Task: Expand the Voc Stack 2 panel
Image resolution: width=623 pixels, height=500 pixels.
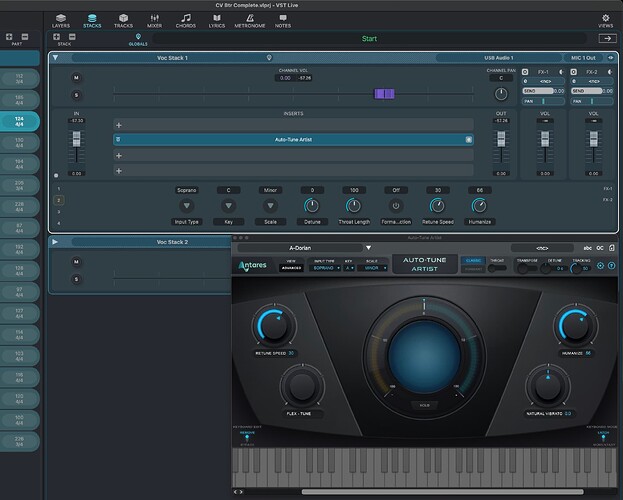Action: pyautogui.click(x=55, y=242)
